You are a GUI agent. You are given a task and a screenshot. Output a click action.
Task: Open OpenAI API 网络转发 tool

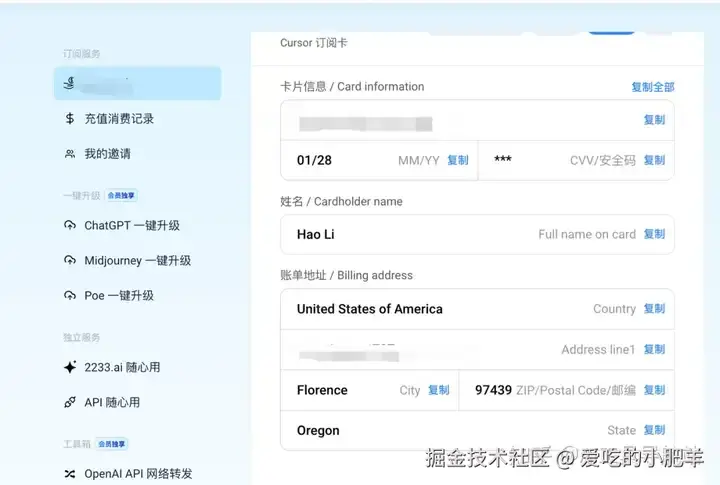tap(137, 474)
